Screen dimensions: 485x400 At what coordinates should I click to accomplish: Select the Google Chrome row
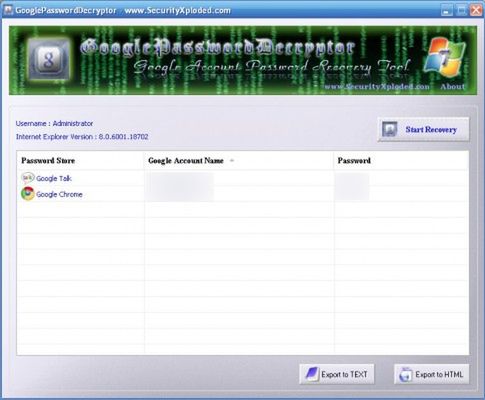[x=243, y=194]
